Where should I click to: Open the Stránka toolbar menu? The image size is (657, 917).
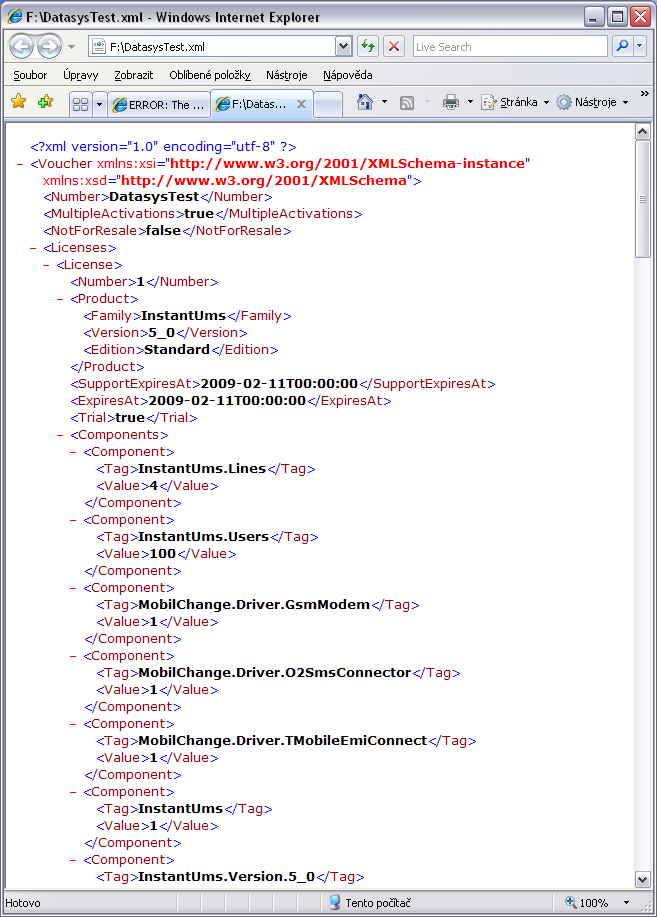click(x=515, y=102)
